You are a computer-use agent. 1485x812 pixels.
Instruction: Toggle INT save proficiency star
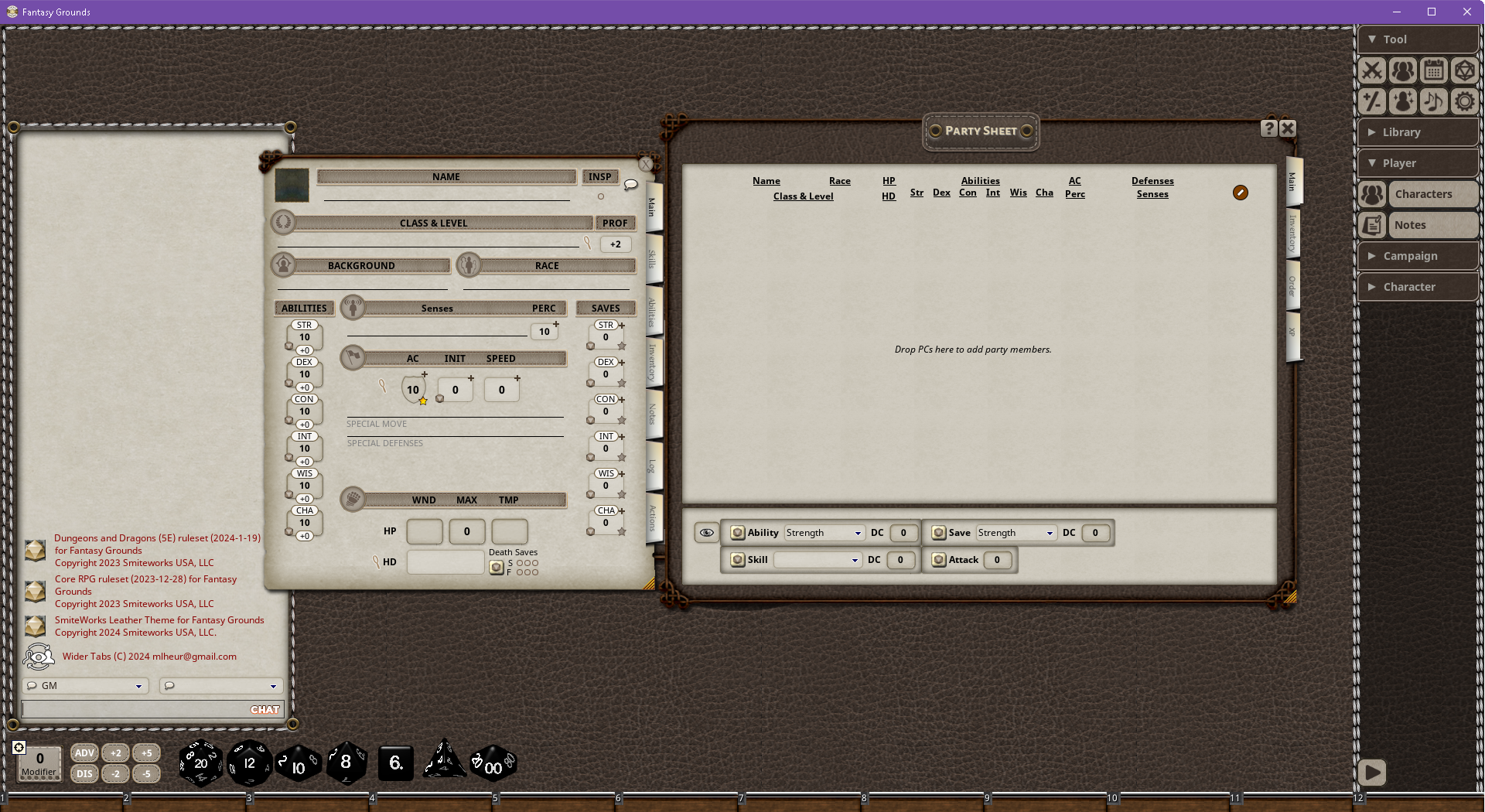(622, 458)
